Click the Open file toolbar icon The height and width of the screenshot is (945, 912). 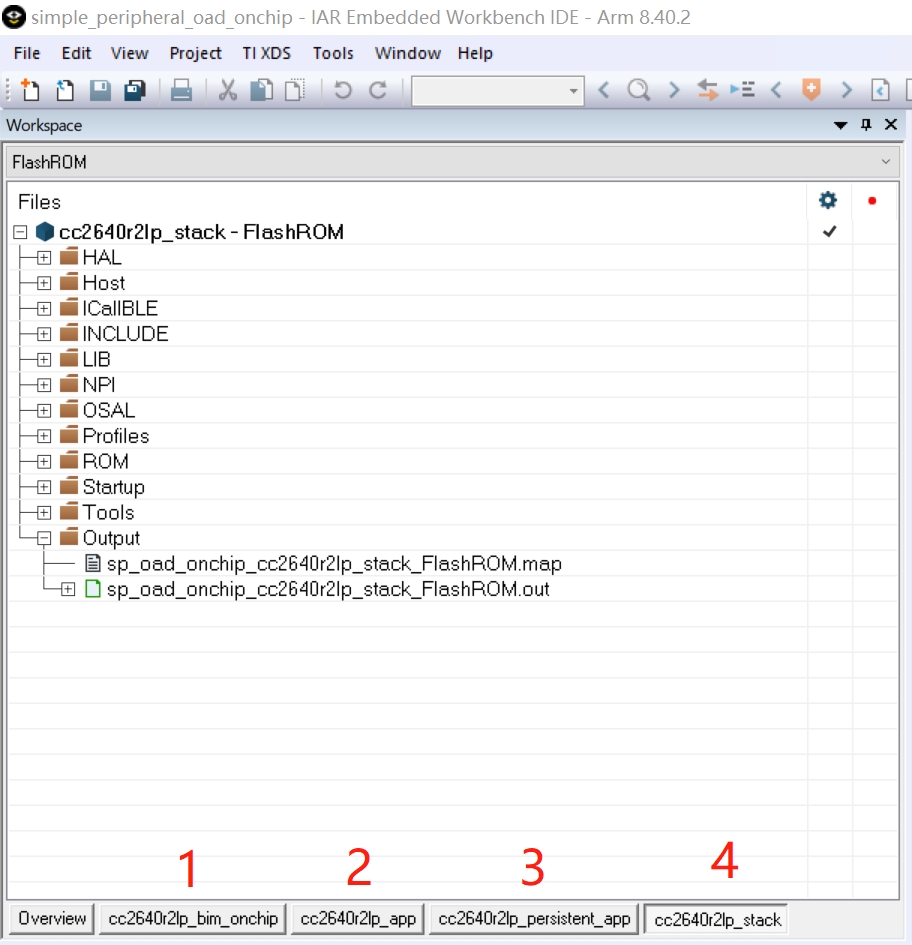64,90
